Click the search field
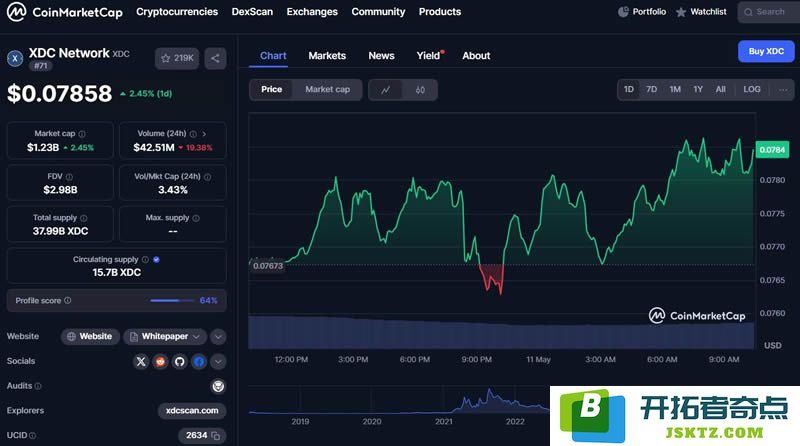Image resolution: width=800 pixels, height=446 pixels. point(768,12)
